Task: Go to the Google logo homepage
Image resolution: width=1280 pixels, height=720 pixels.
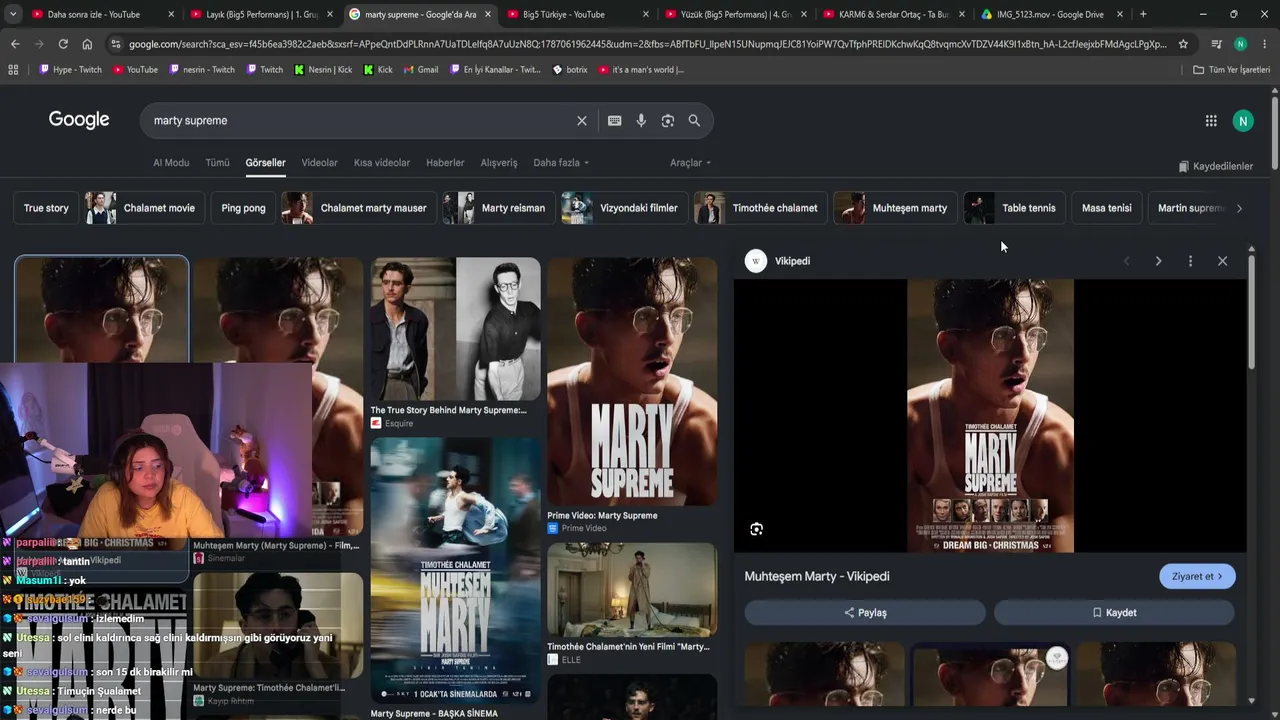Action: [x=79, y=120]
